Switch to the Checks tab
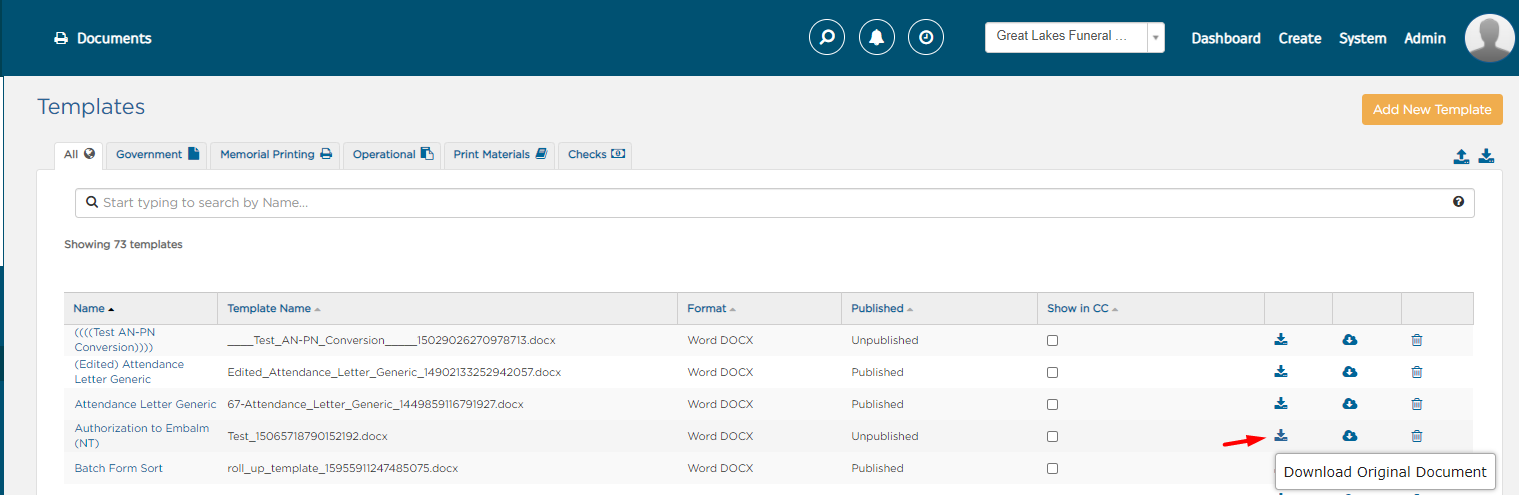Viewport: 1519px width, 495px height. (596, 154)
